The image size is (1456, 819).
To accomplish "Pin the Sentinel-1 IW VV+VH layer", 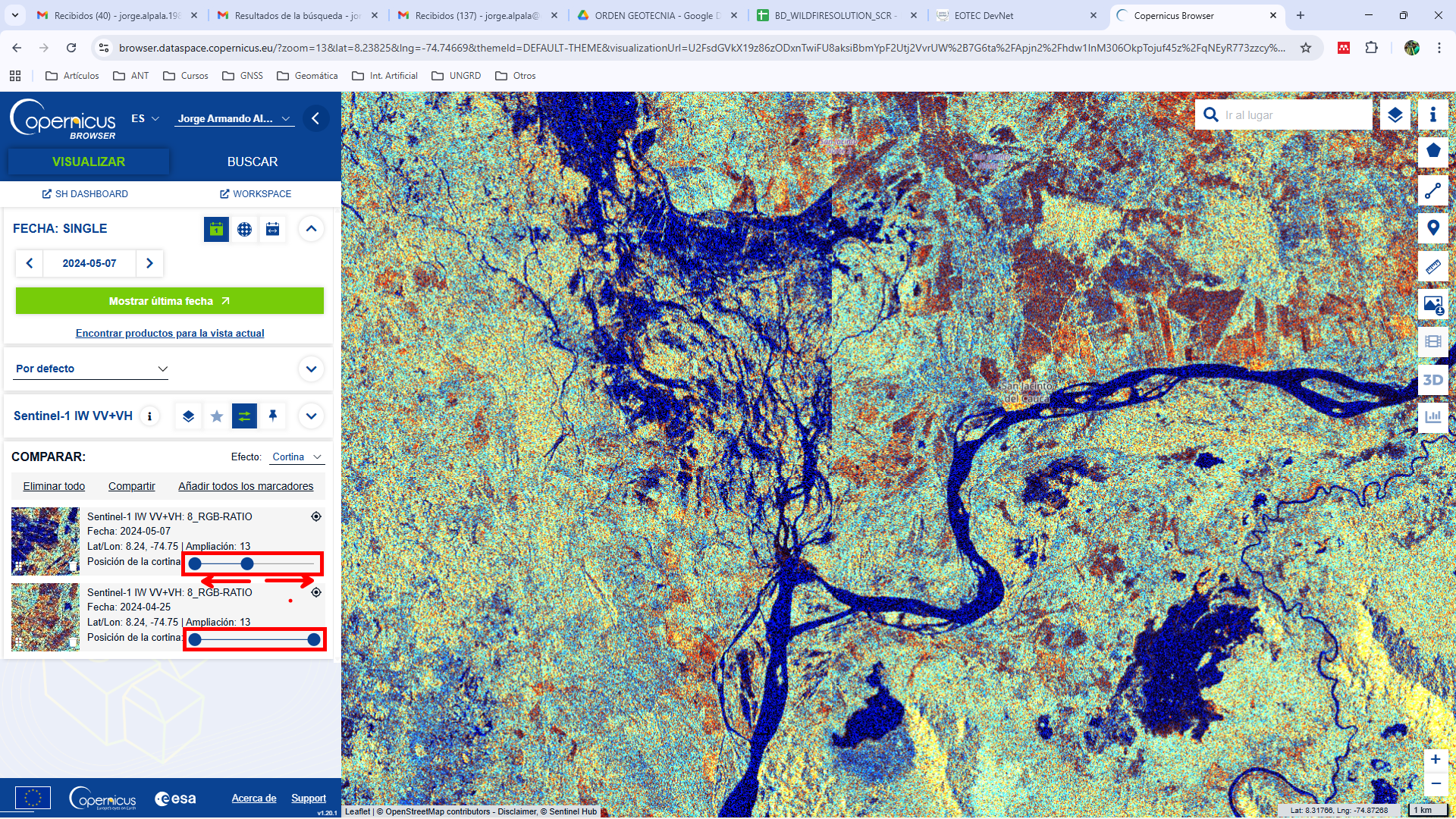I will pyautogui.click(x=273, y=416).
